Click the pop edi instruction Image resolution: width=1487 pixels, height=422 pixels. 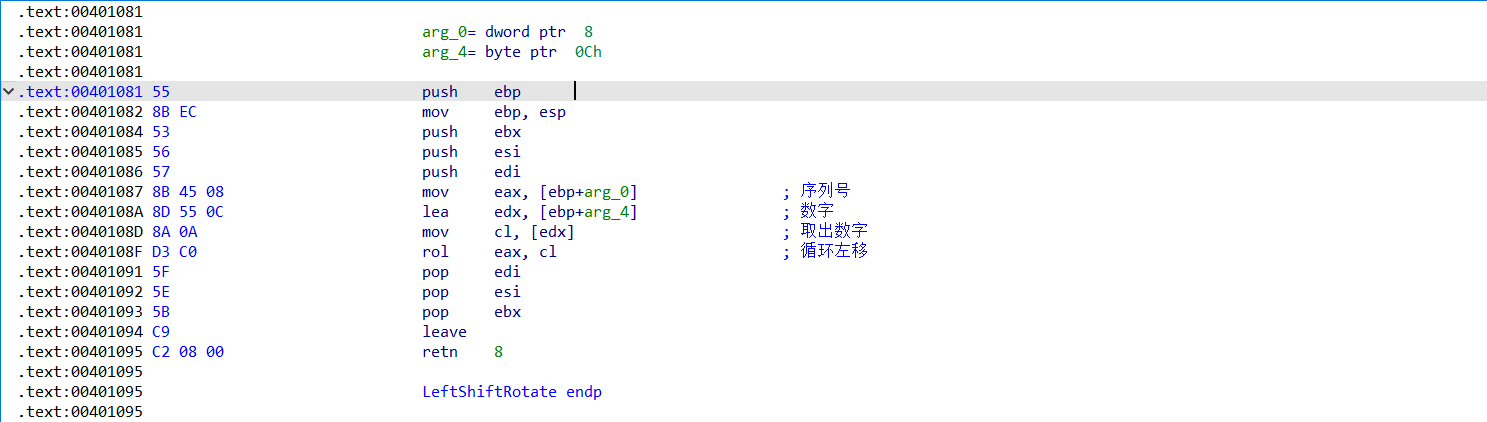470,272
